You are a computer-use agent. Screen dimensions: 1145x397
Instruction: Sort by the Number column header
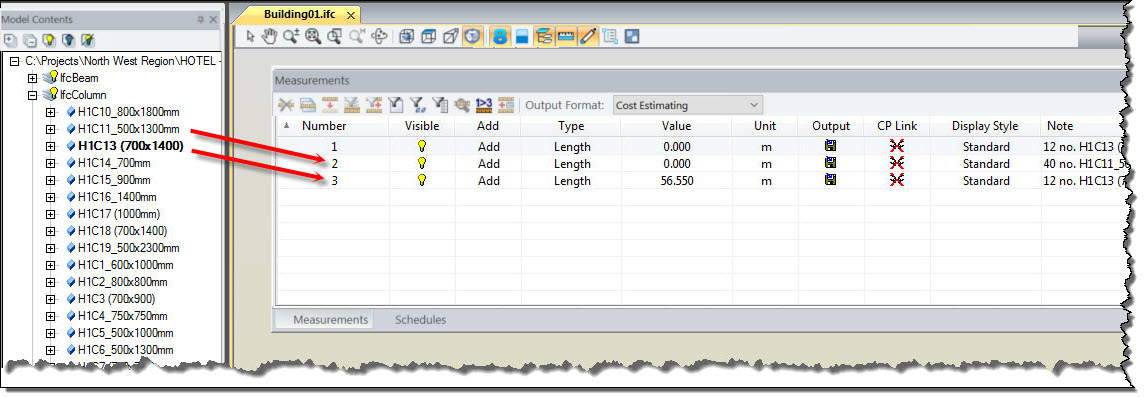point(324,126)
